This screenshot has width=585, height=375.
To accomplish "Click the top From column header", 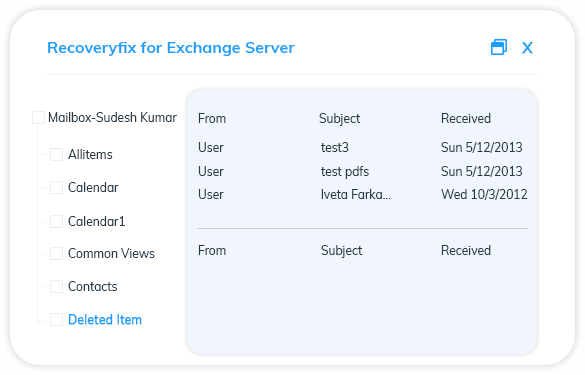I will [212, 118].
